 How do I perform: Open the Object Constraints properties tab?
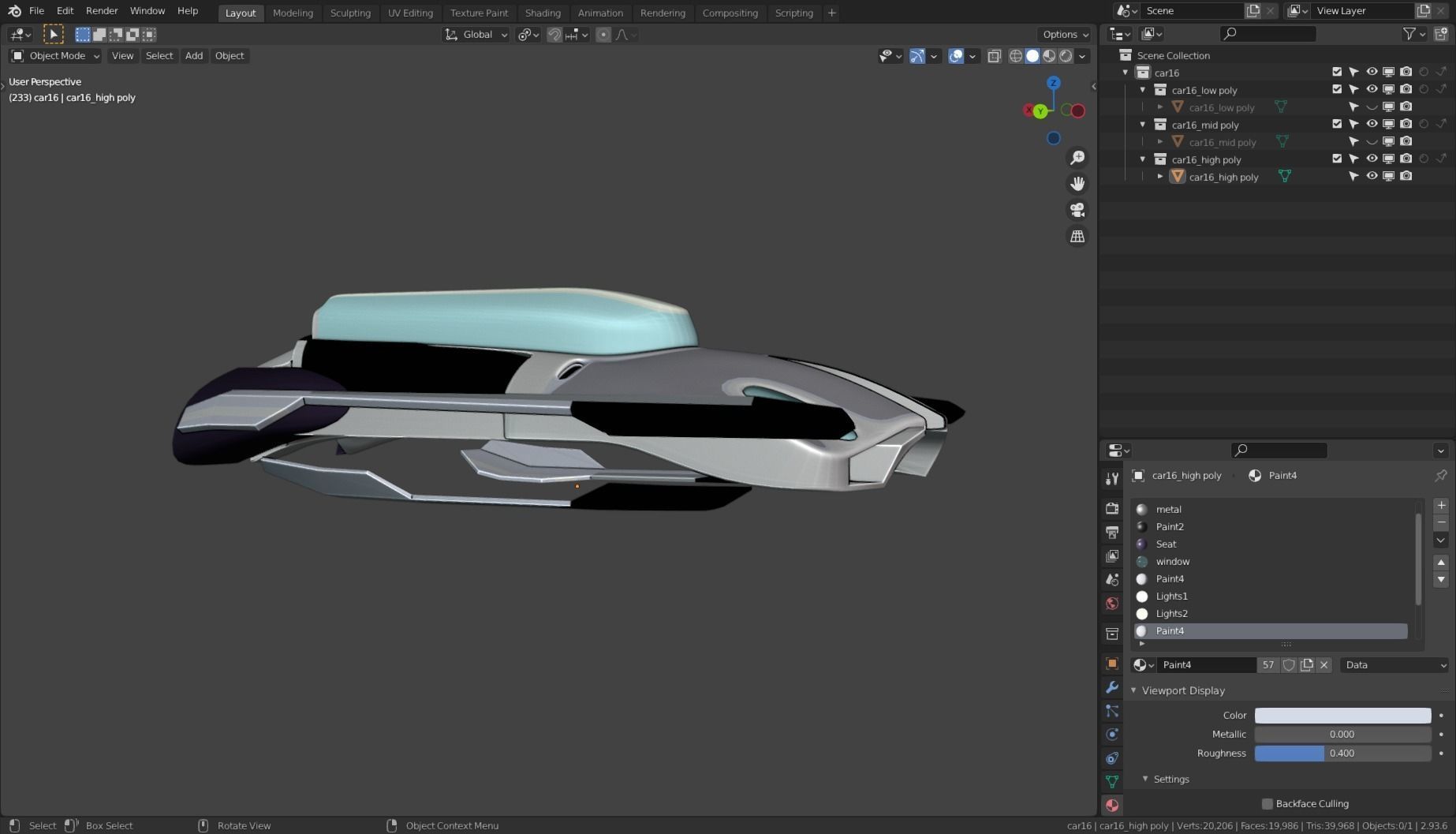pos(1112,757)
